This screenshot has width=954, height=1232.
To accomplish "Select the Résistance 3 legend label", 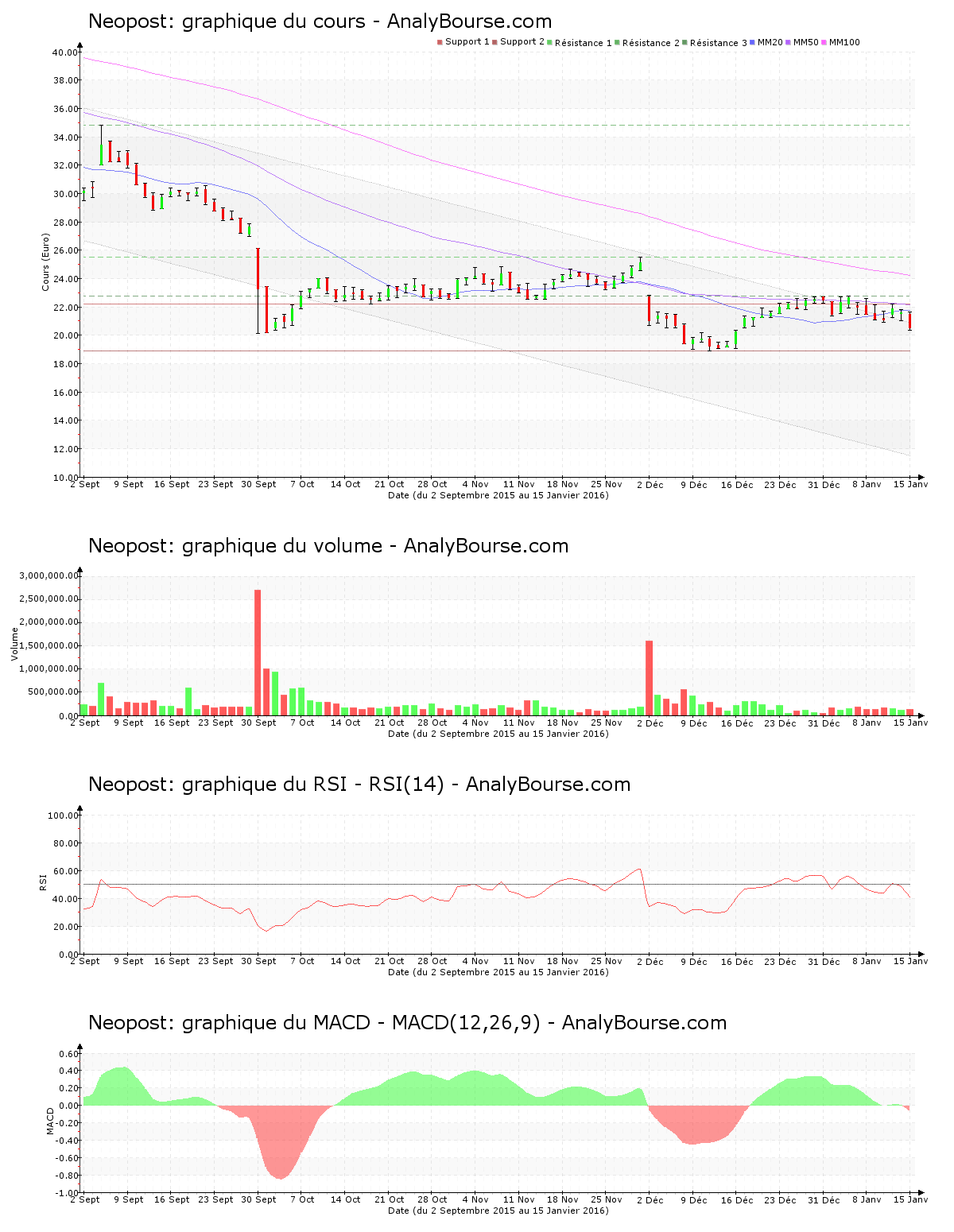I will (x=719, y=42).
